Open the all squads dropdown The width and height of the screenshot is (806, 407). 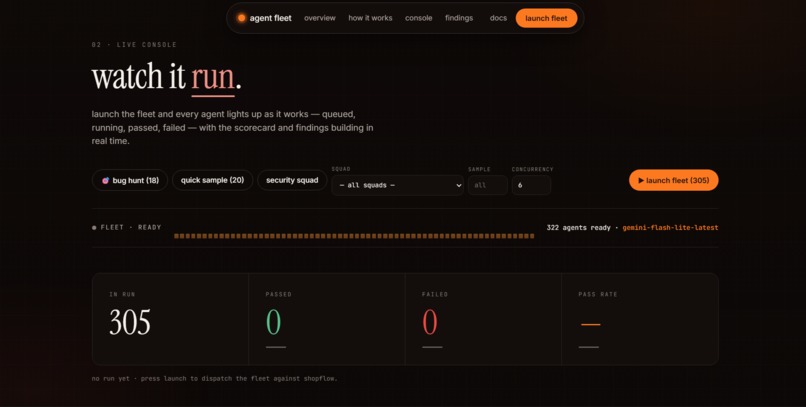[x=397, y=185]
